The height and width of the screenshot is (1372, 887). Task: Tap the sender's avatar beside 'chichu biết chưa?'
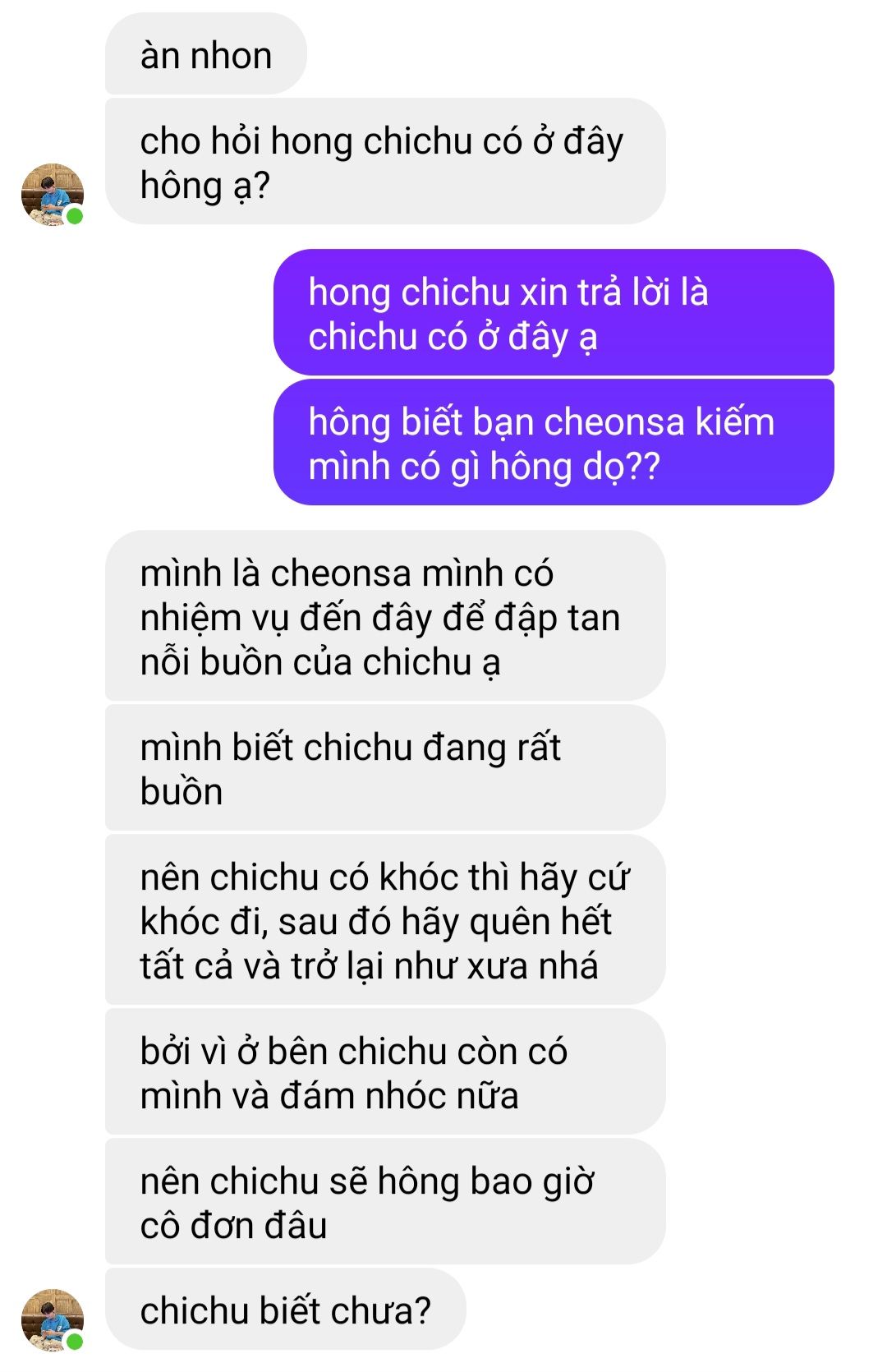tap(53, 1319)
